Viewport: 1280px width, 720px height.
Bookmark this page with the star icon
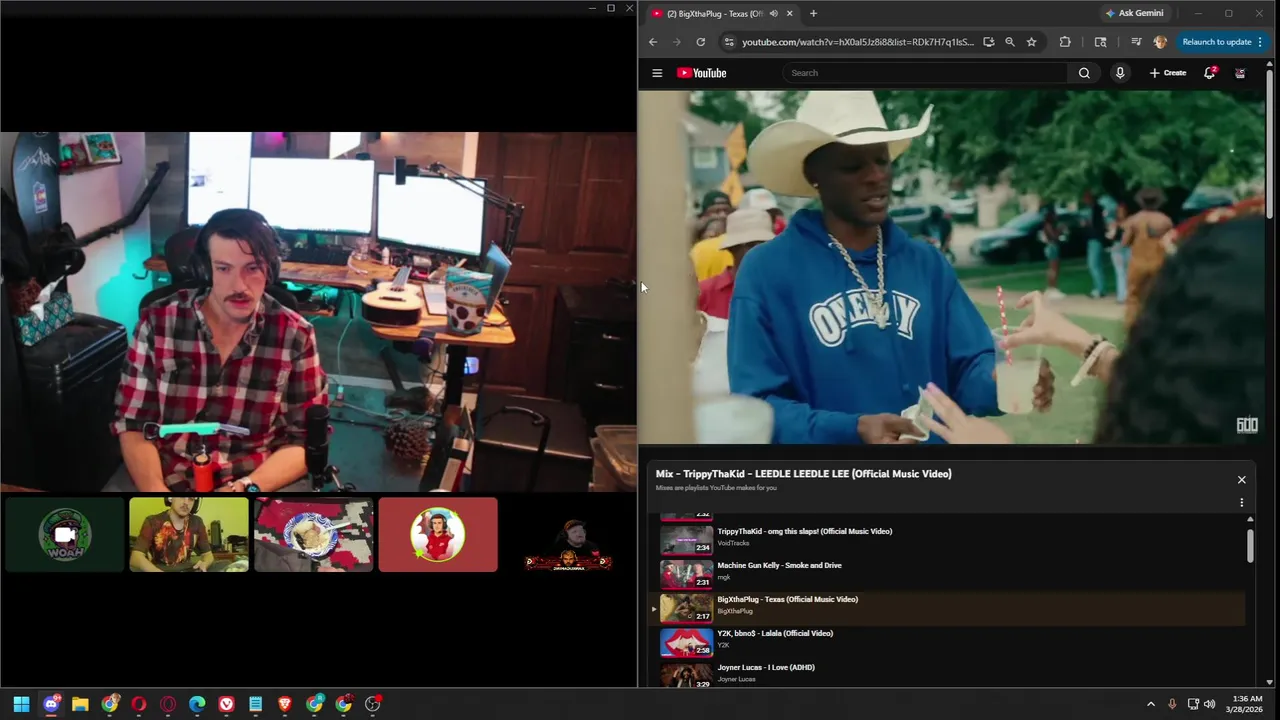1031,42
